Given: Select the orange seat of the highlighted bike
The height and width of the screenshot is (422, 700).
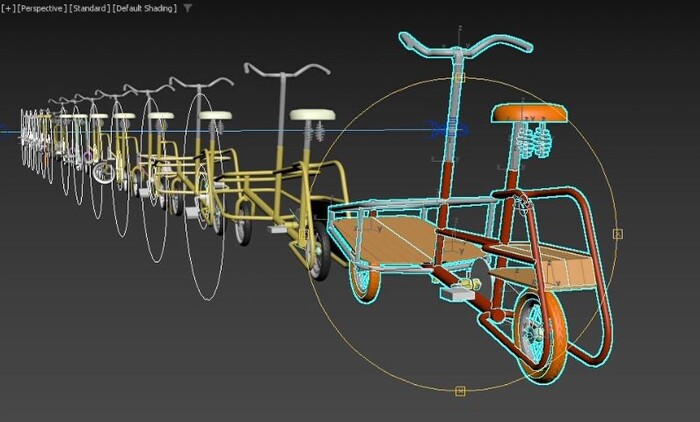Looking at the screenshot, I should click(x=529, y=113).
